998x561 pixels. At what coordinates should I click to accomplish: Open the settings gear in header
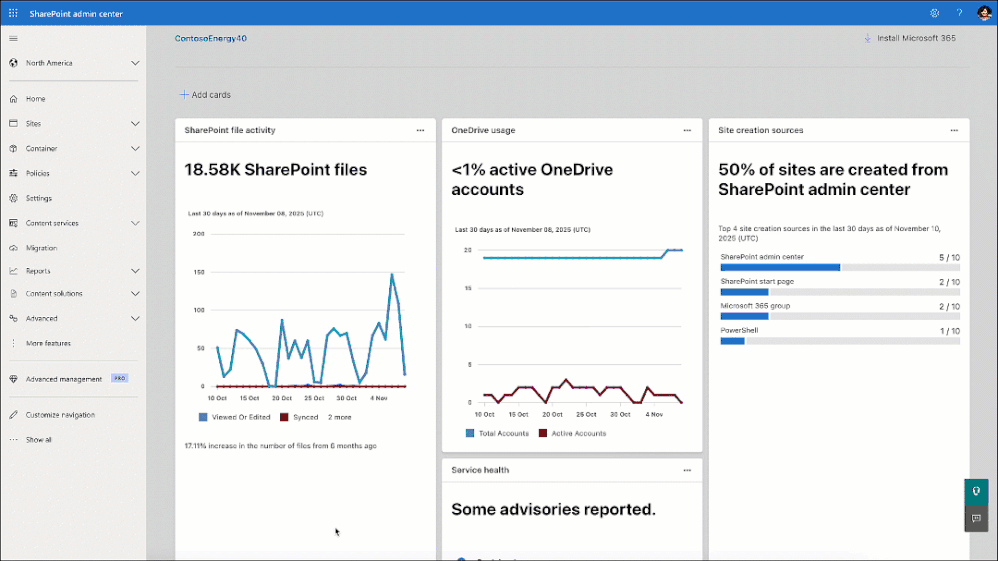click(x=934, y=13)
